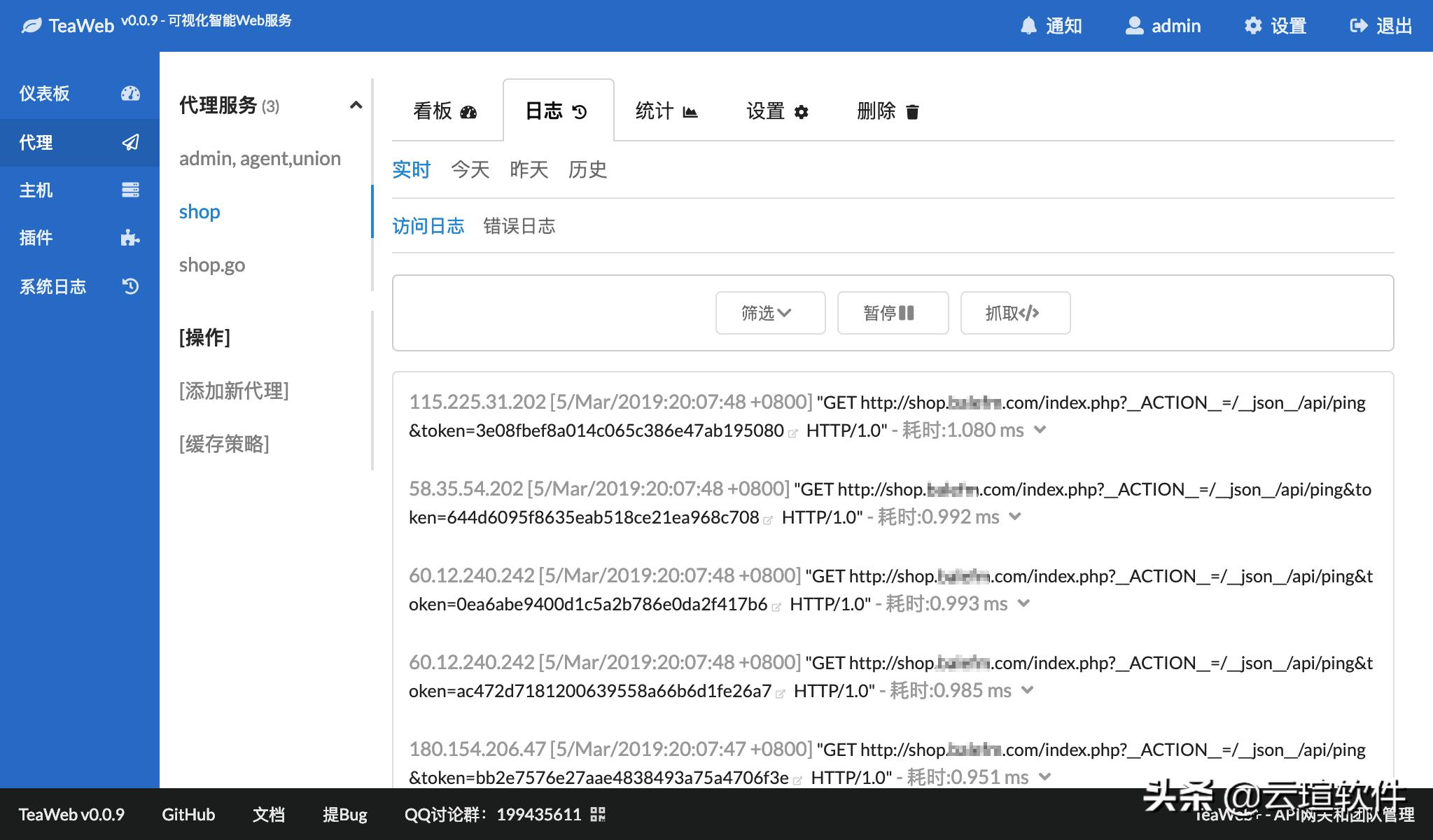Open the GitHub link in footer

(x=188, y=814)
